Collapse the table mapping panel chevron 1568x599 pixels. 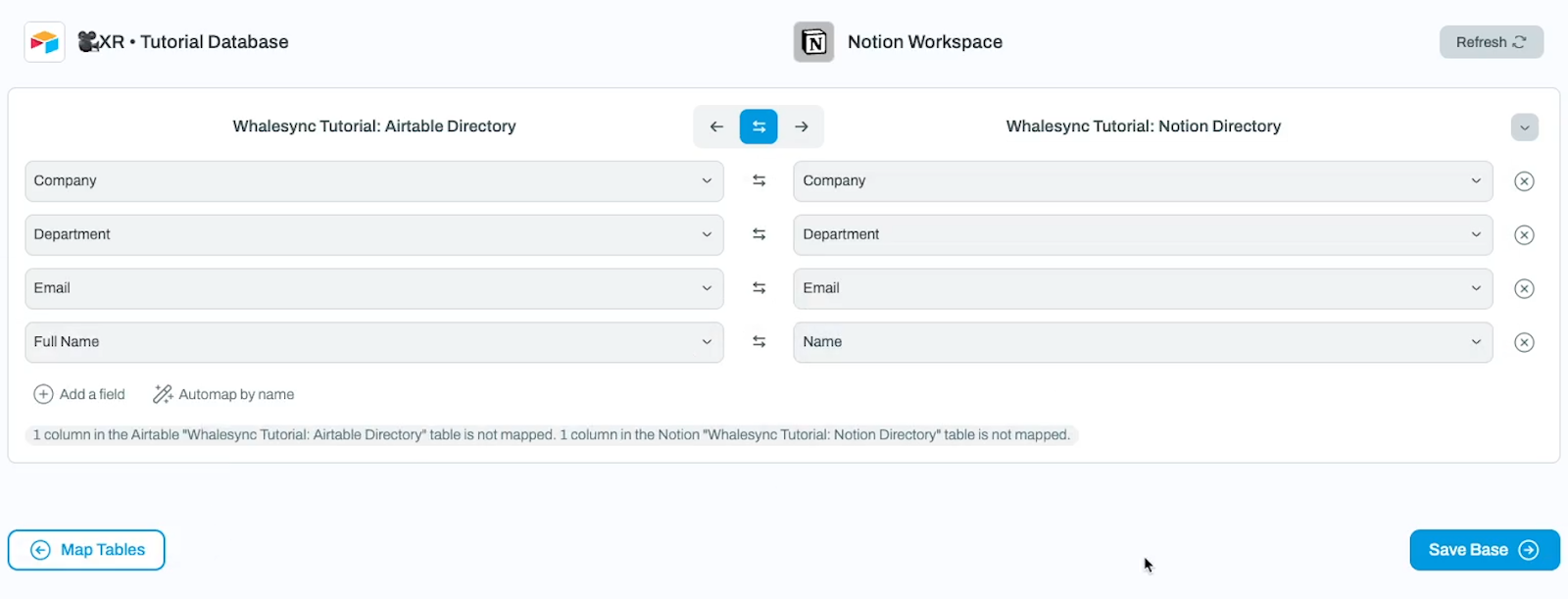click(1524, 127)
